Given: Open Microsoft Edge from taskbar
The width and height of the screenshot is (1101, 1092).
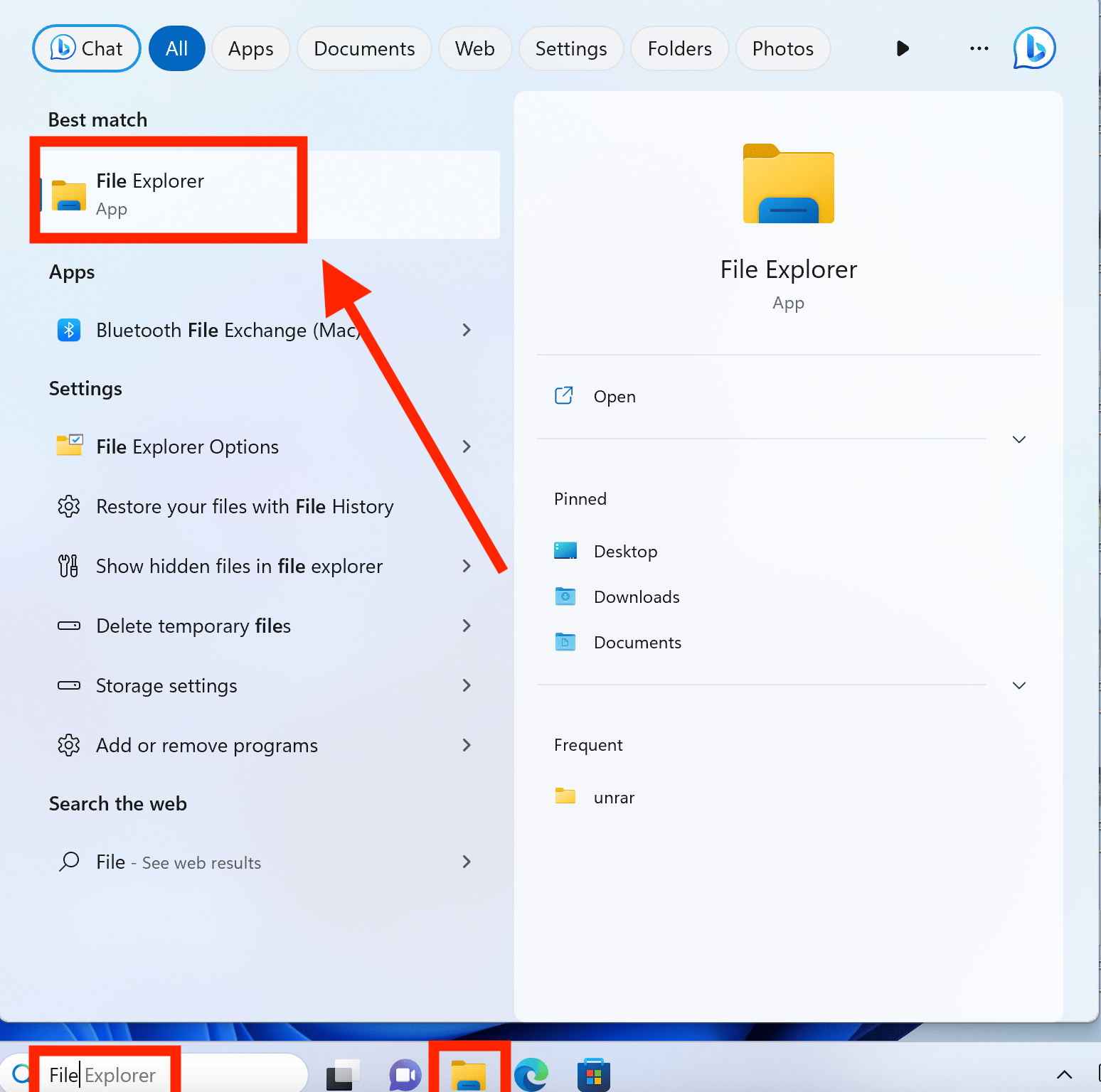Looking at the screenshot, I should point(531,1074).
